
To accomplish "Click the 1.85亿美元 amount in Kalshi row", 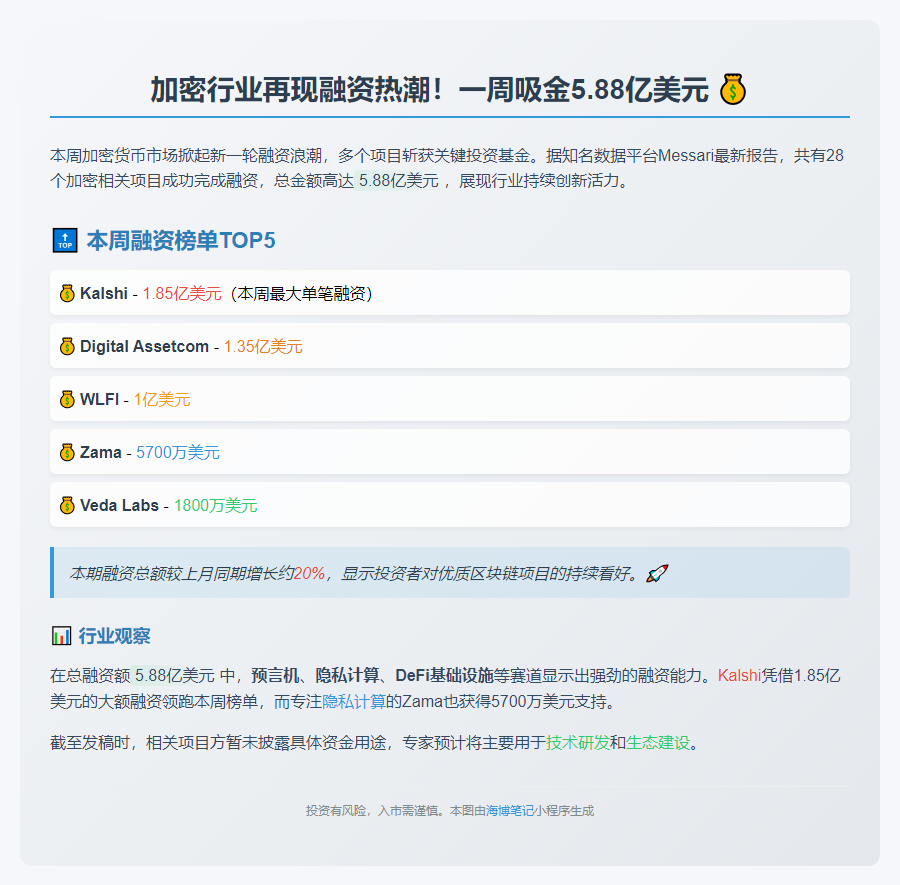I will tap(182, 293).
